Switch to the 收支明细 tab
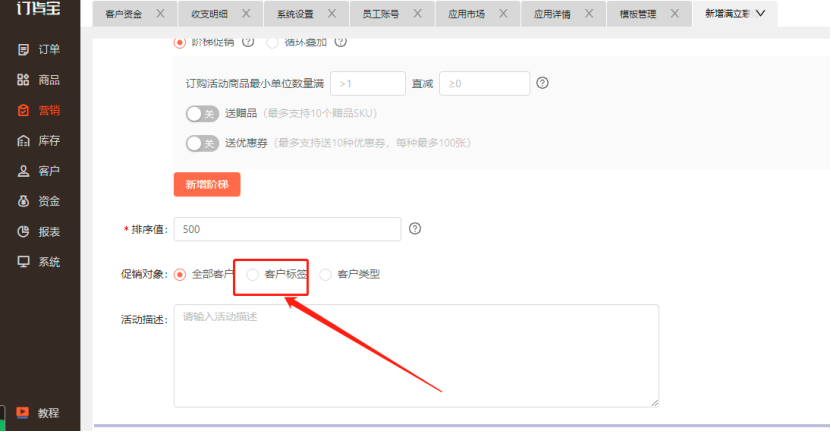Screen dimensions: 831x432 [x=209, y=14]
